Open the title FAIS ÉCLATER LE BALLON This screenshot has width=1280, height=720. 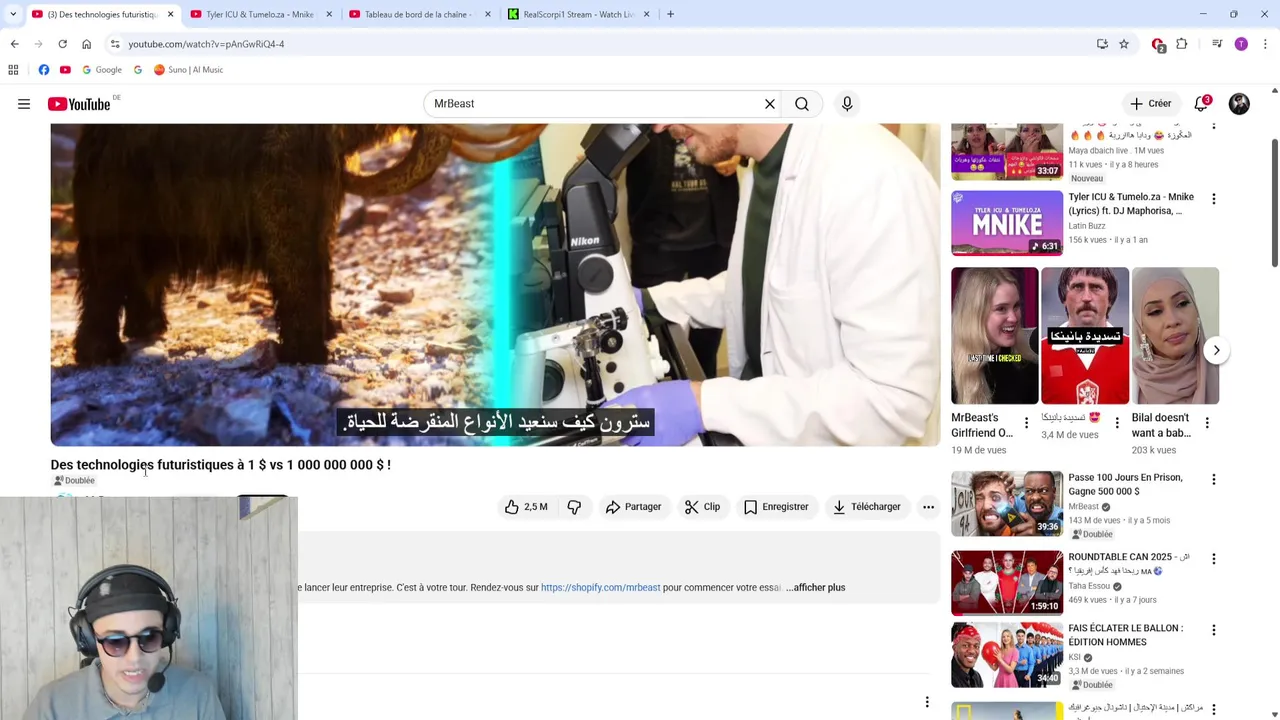point(1125,635)
